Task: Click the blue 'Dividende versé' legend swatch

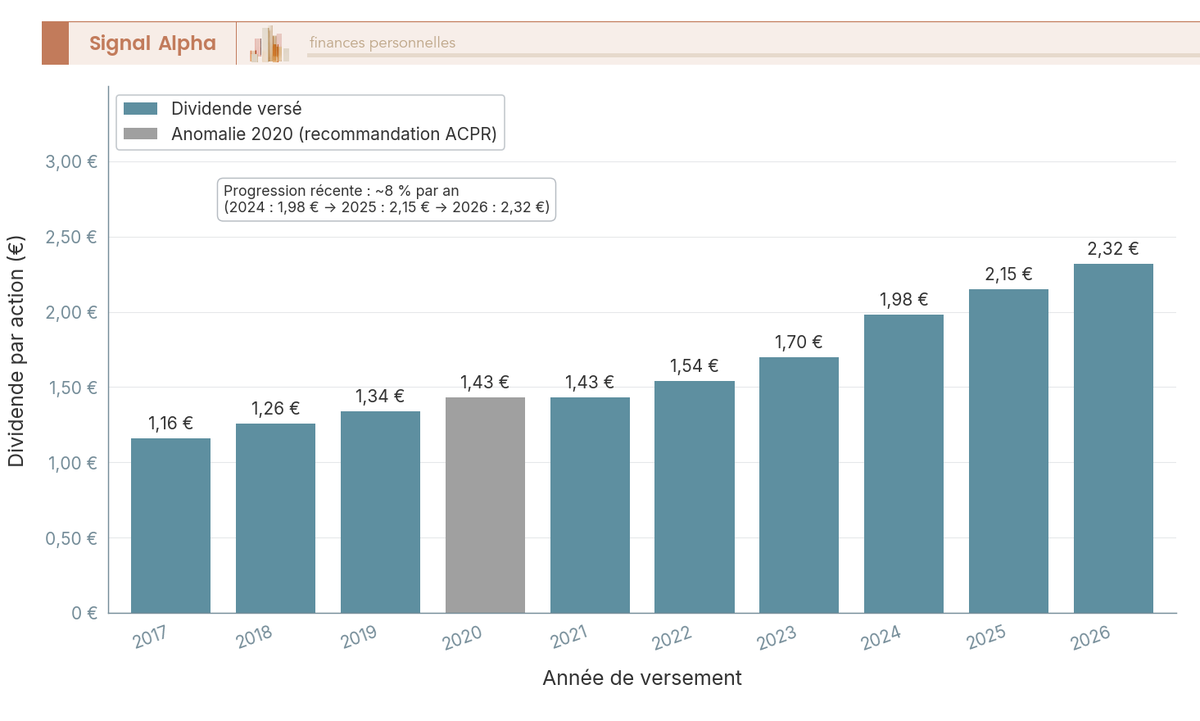Action: pos(140,108)
